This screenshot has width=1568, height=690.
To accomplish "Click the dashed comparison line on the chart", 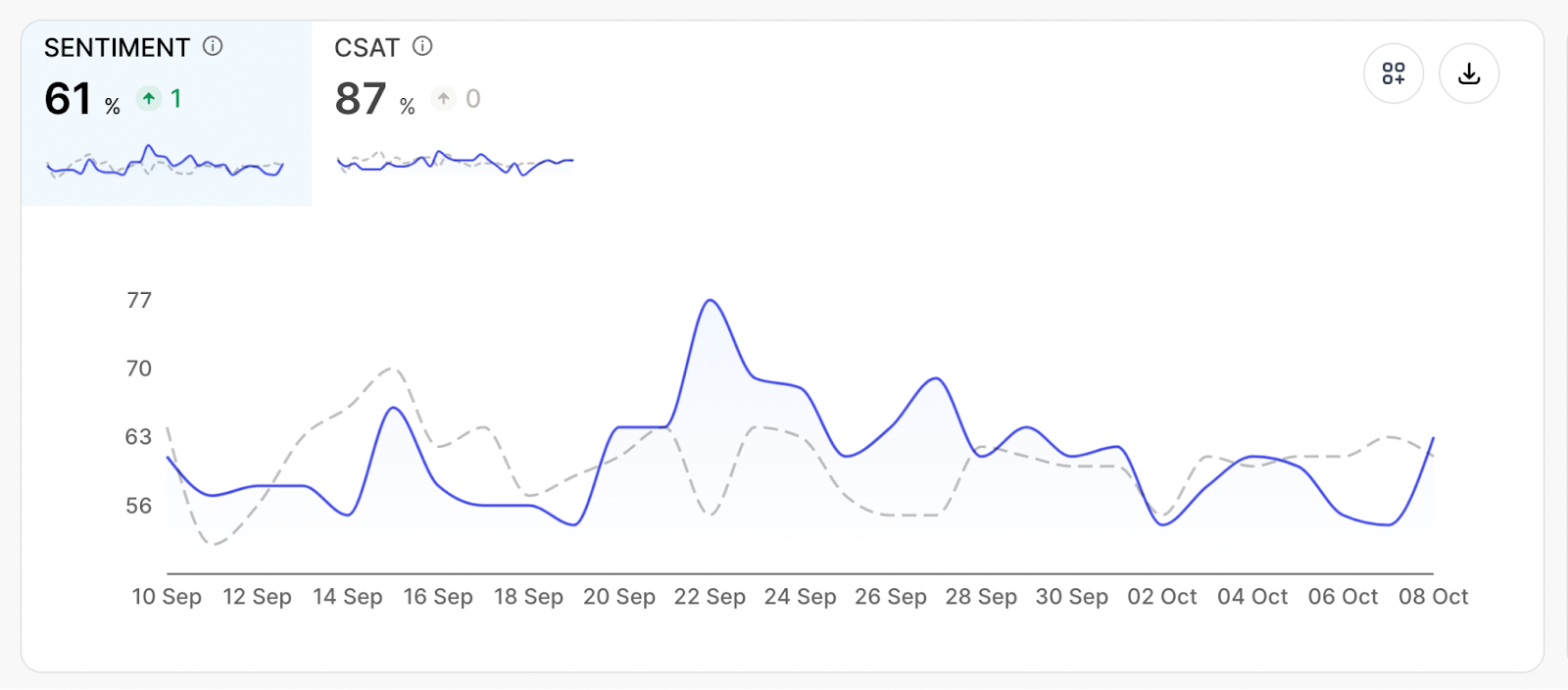I will (x=387, y=370).
